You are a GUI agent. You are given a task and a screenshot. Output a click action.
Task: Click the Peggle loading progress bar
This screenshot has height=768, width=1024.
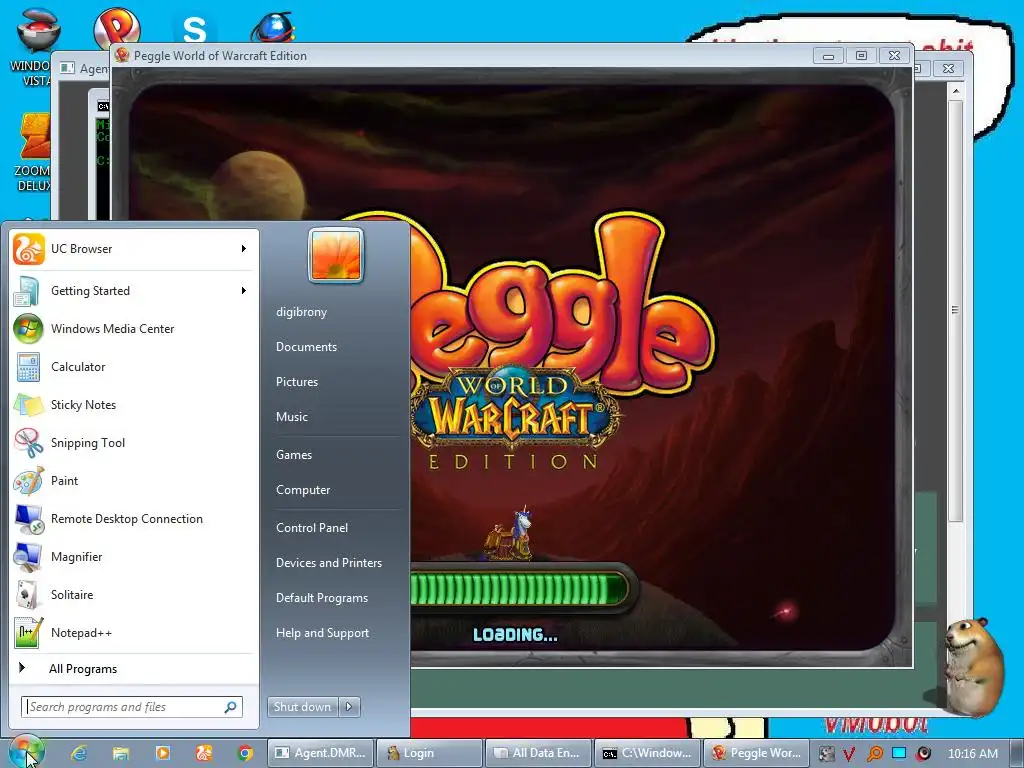click(519, 588)
